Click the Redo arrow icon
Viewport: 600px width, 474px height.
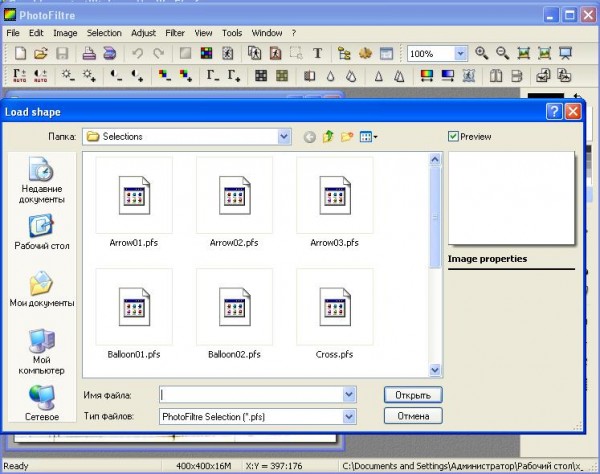[x=158, y=53]
